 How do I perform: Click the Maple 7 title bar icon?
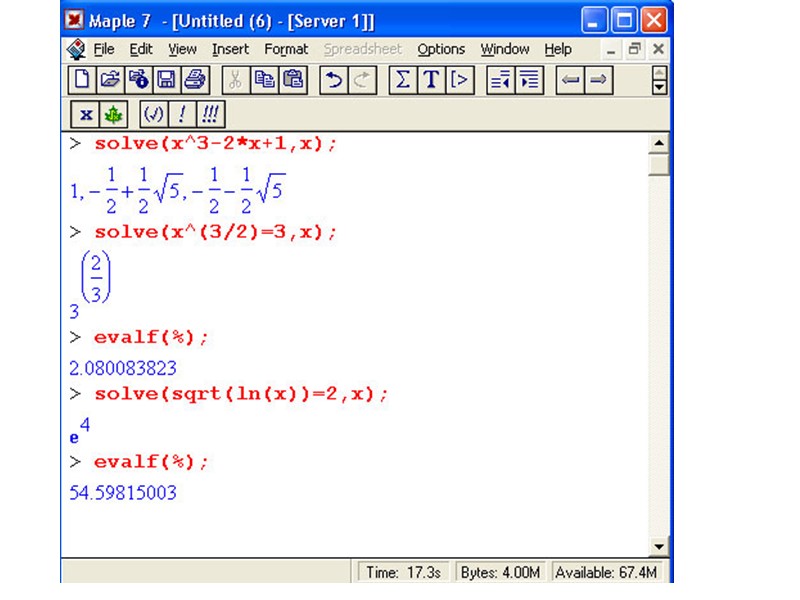pyautogui.click(x=74, y=20)
